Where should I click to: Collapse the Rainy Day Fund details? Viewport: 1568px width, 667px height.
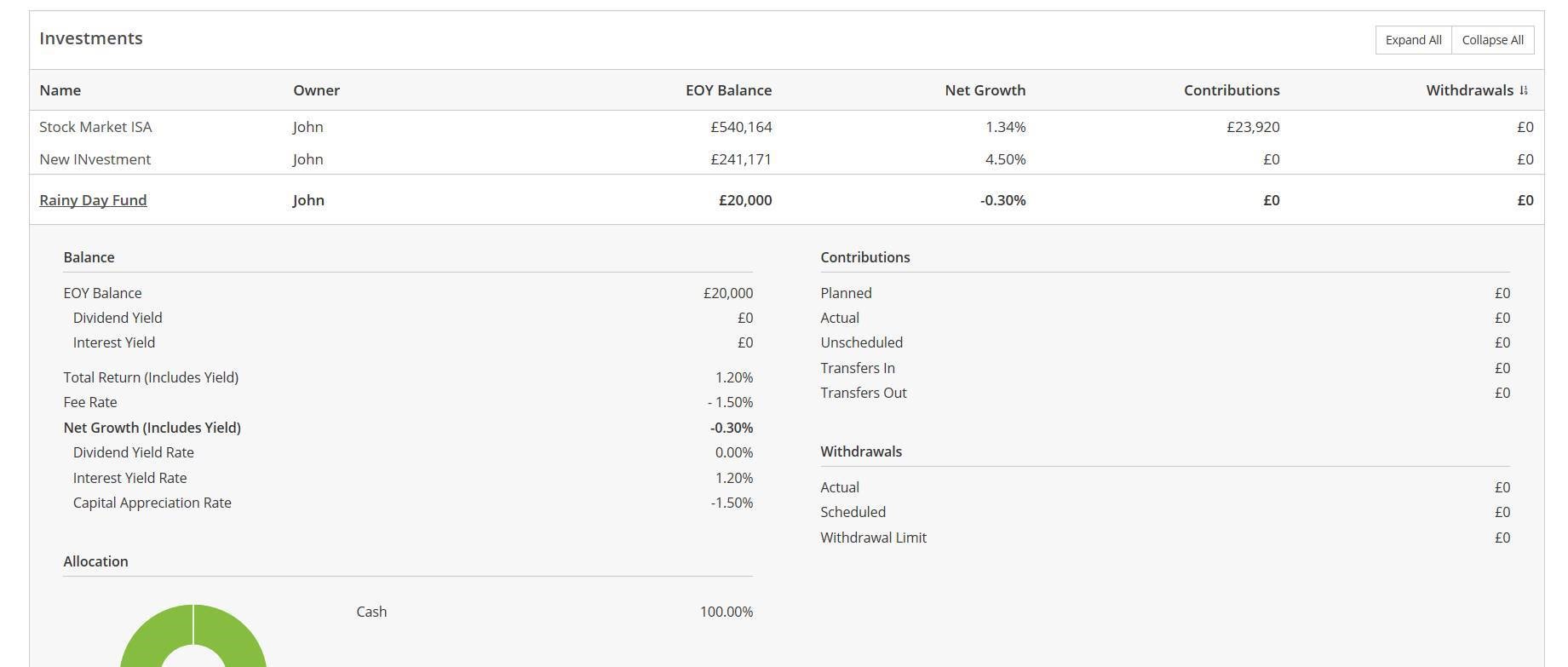pos(93,200)
